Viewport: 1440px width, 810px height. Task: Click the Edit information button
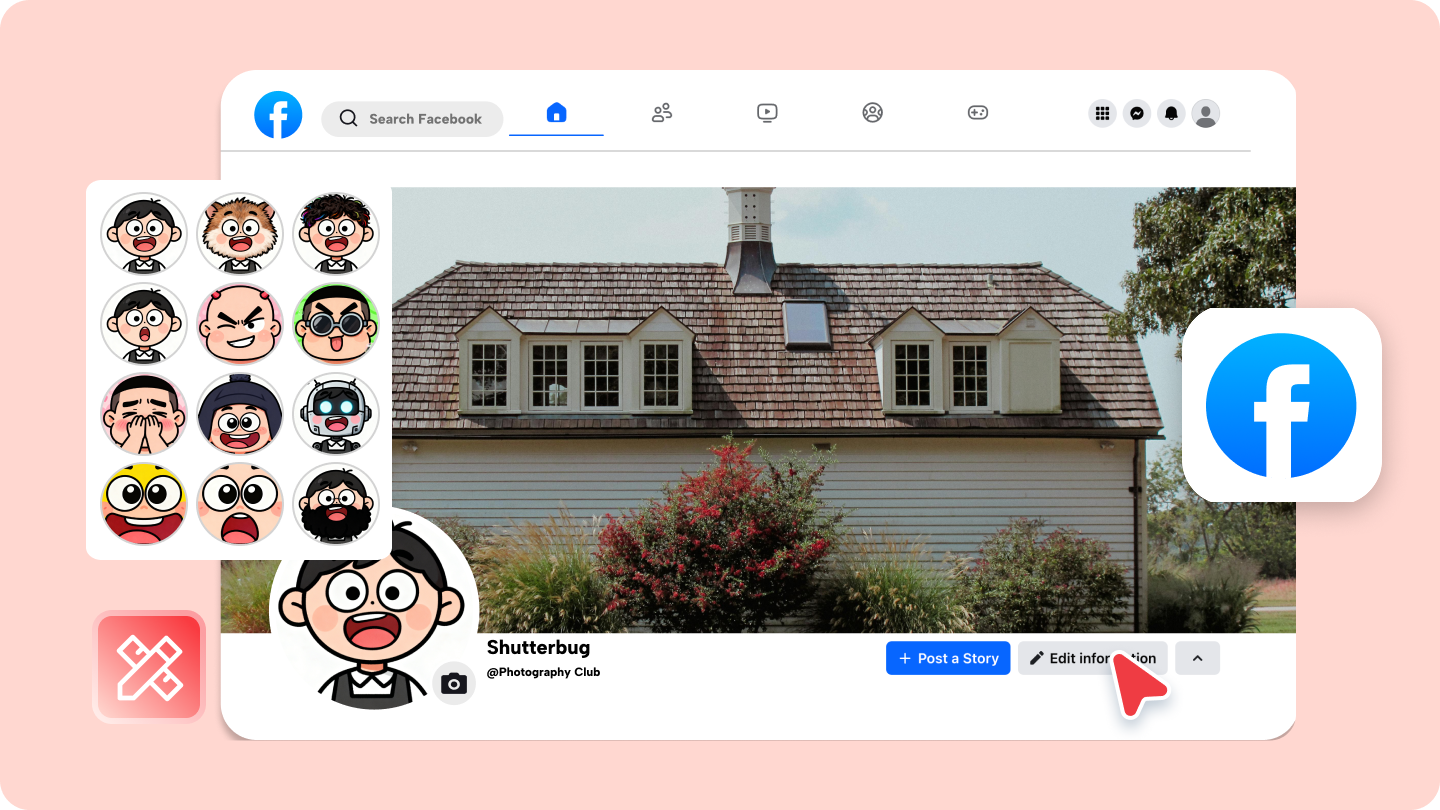coord(1092,658)
